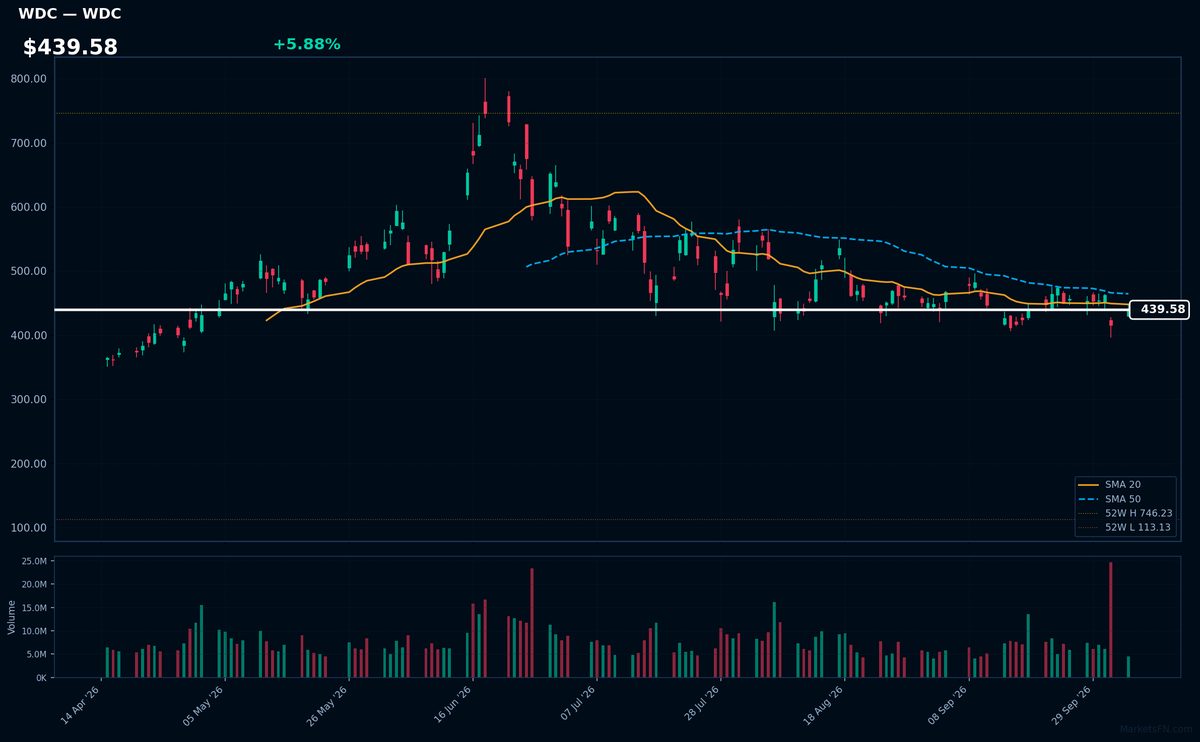Click the 800.00 price axis label
The height and width of the screenshot is (742, 1200).
tap(29, 79)
